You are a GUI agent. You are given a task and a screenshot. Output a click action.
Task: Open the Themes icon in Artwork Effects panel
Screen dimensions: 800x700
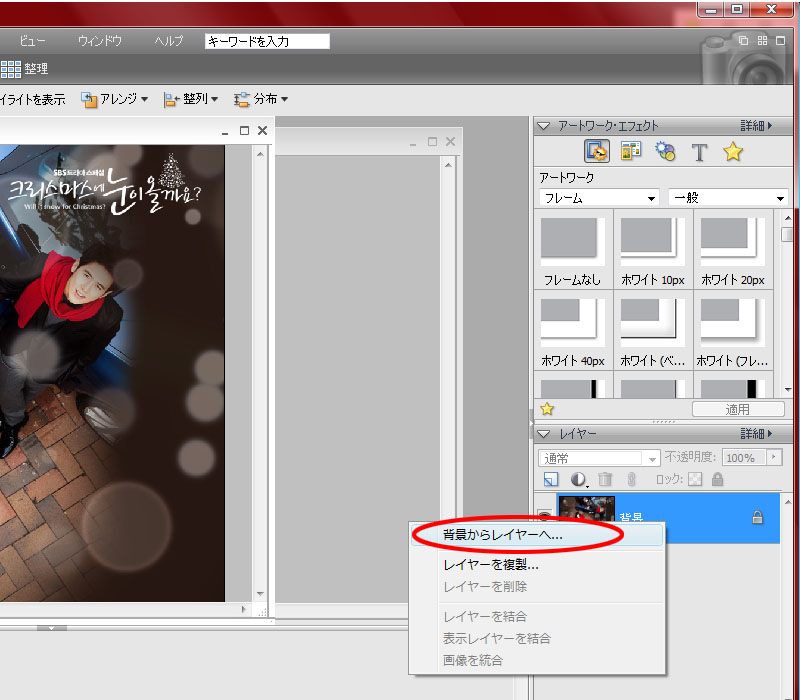tap(631, 151)
